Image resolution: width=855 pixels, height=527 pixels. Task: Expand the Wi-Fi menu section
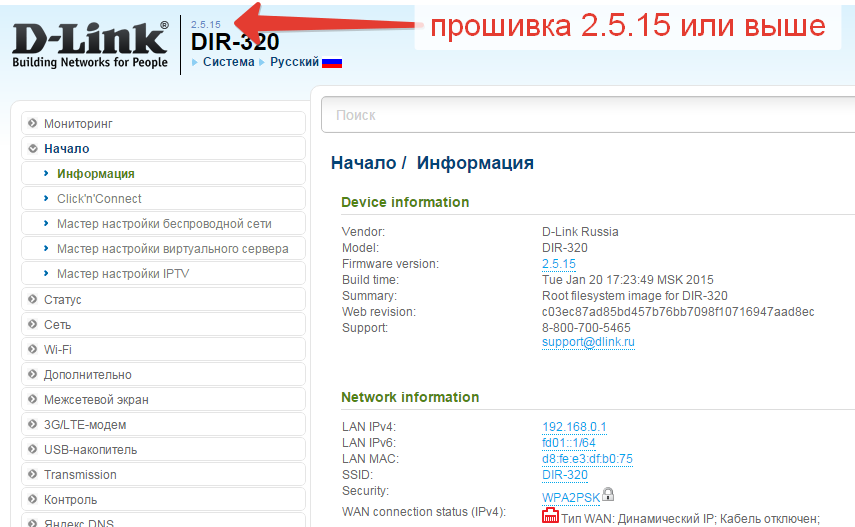tap(163, 349)
